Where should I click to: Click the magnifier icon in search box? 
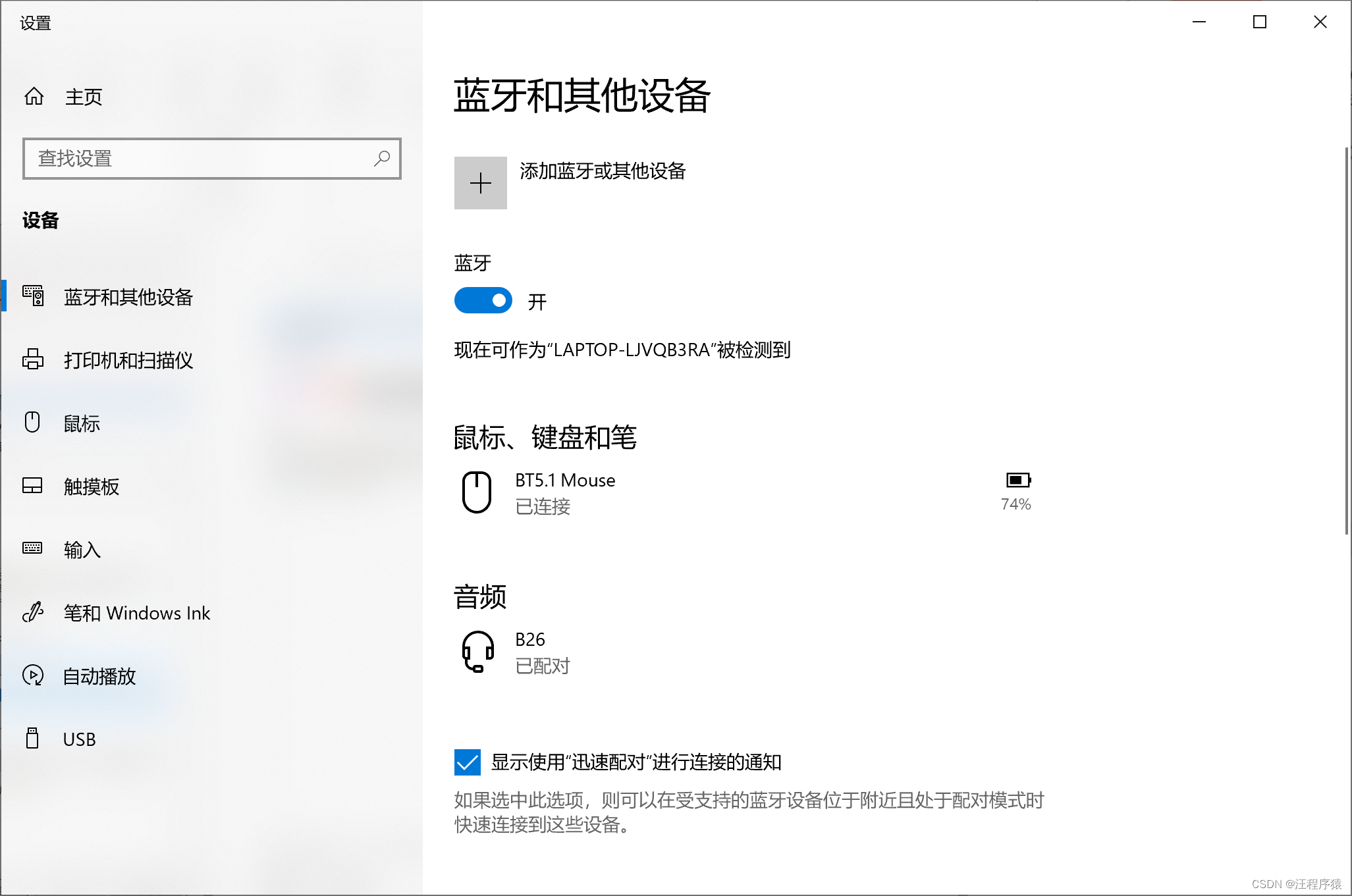coord(382,158)
